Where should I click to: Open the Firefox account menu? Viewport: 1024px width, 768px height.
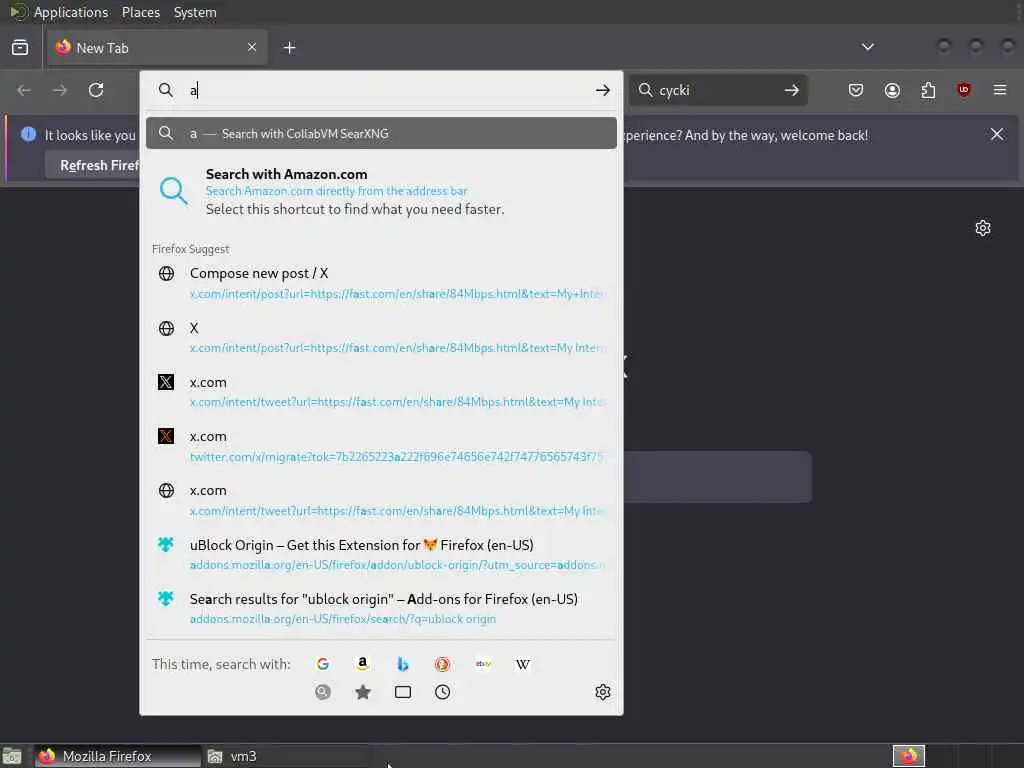coord(892,90)
